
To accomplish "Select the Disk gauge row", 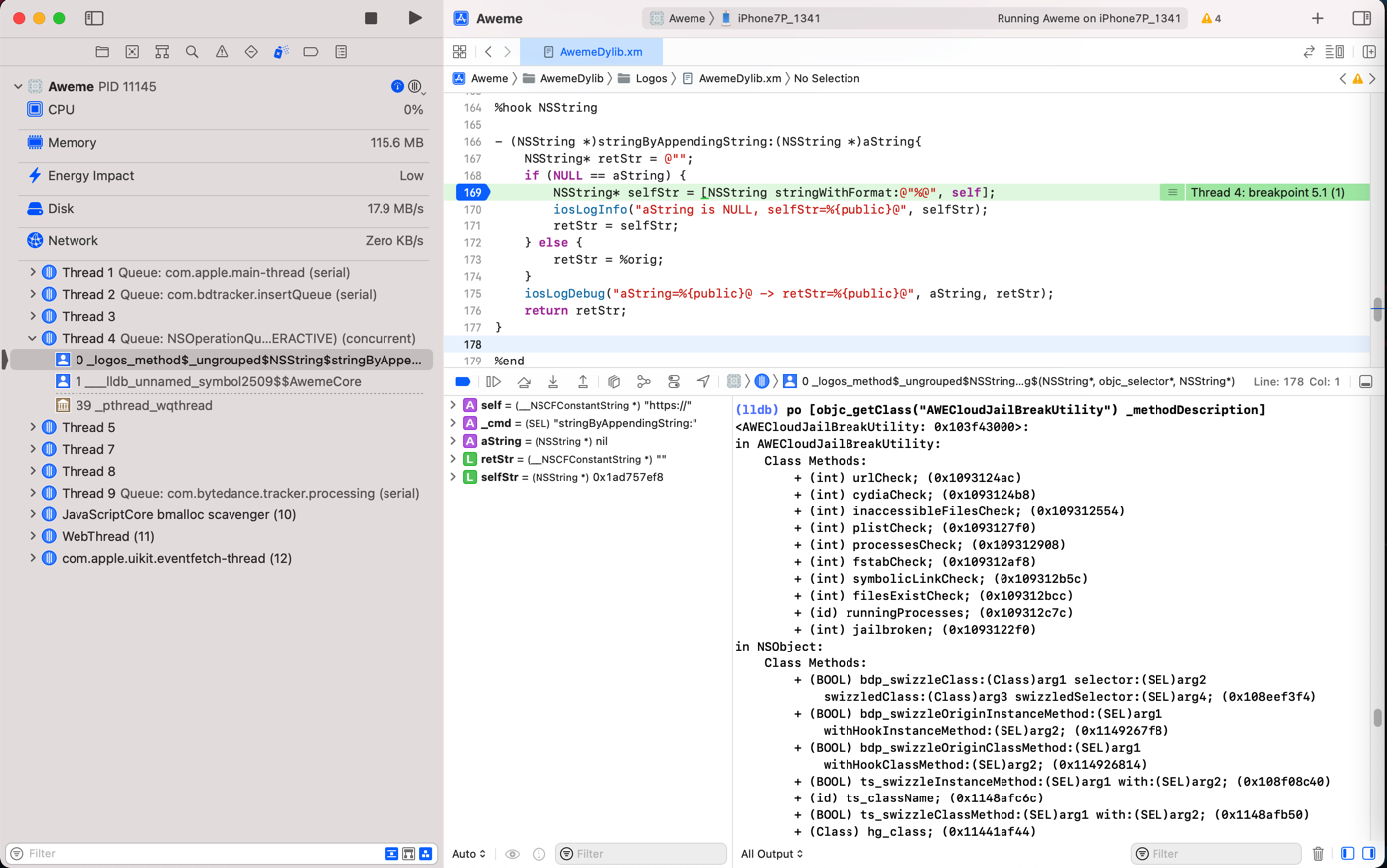I will point(226,209).
